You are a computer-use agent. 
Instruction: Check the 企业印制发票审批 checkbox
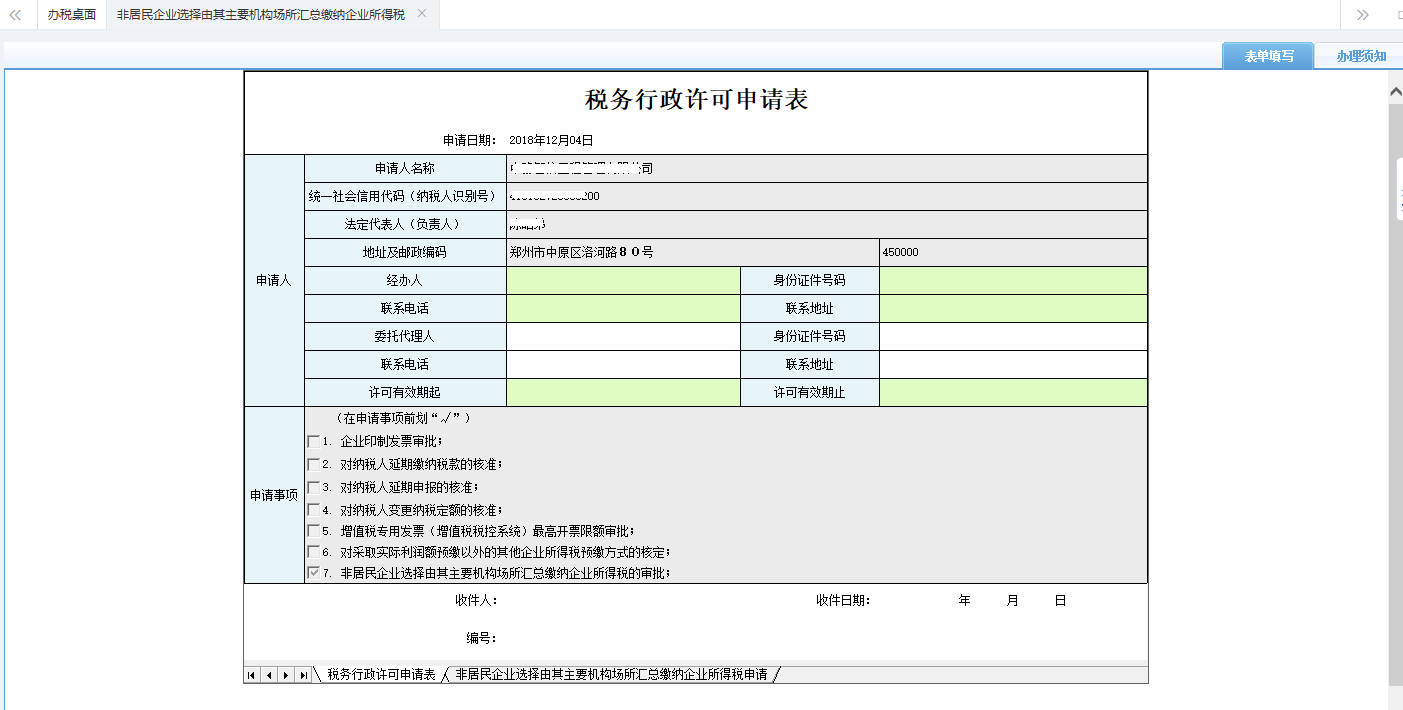click(313, 441)
